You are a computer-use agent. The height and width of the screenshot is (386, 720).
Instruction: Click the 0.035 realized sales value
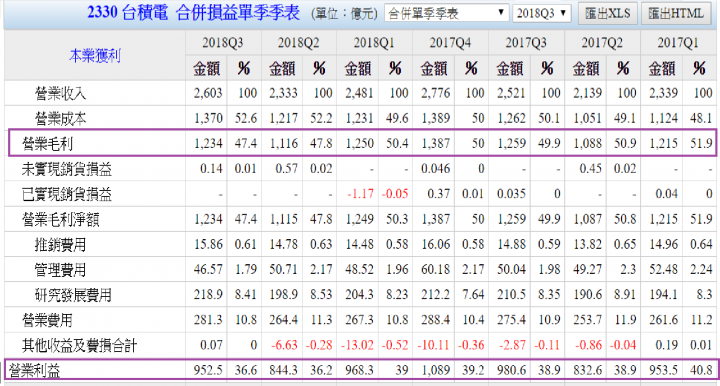pyautogui.click(x=511, y=194)
